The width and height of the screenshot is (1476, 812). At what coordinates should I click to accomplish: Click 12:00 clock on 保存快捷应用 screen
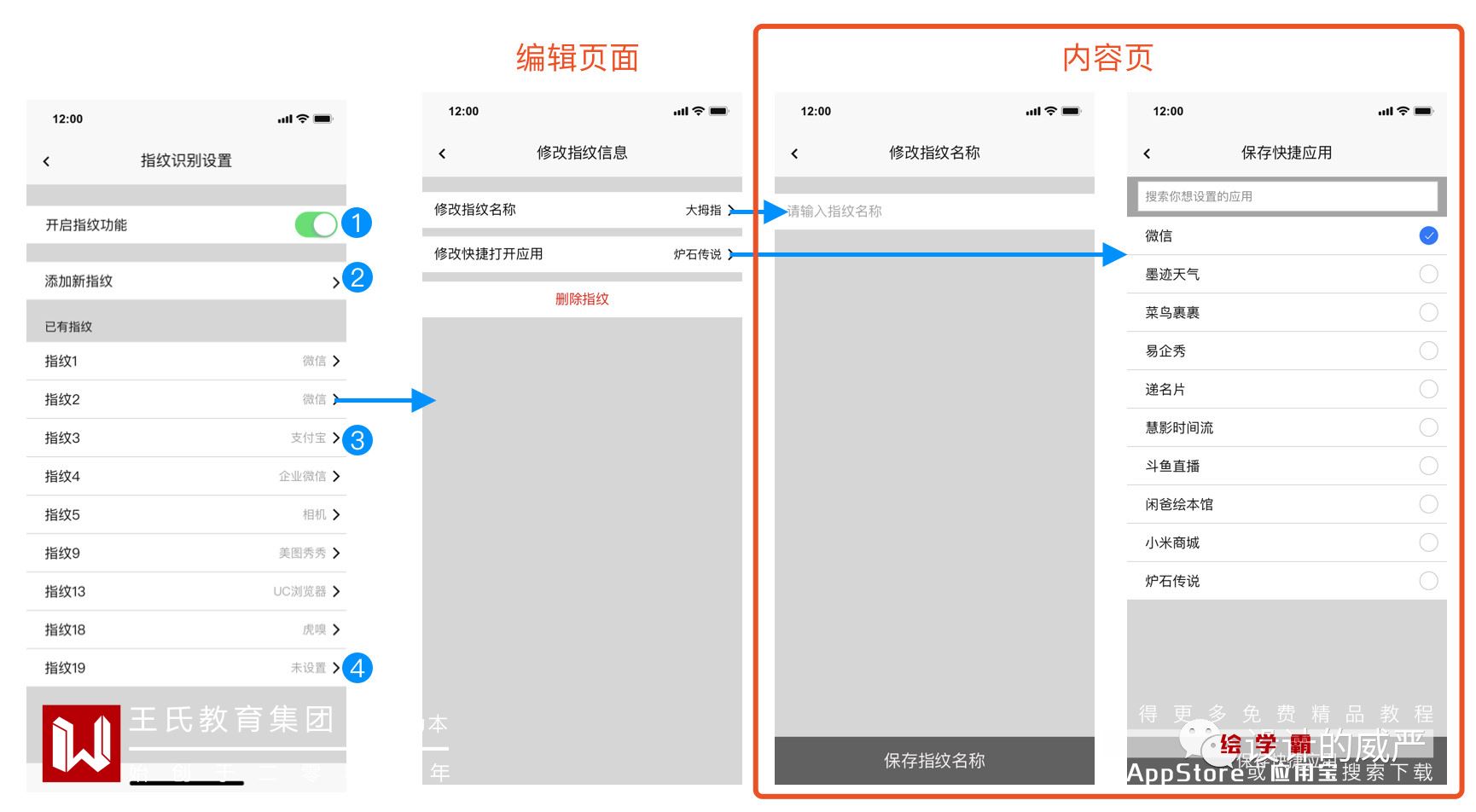coord(1168,111)
